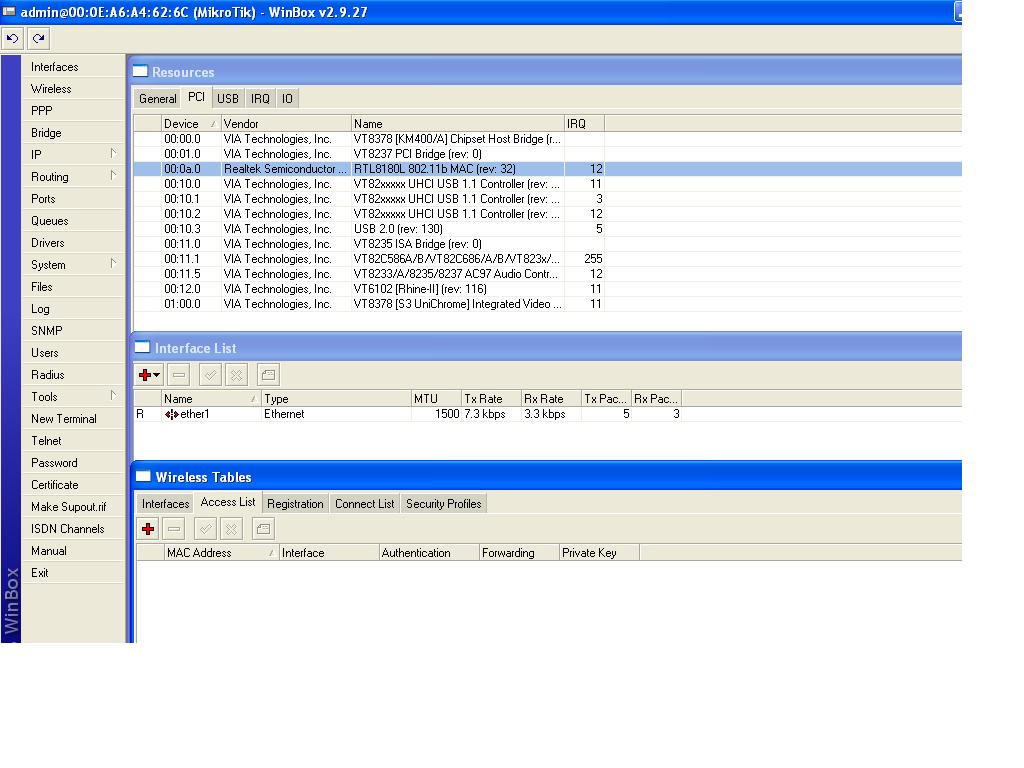This screenshot has width=1024, height=768.
Task: Click the WinBox title bar application icon
Action: click(x=9, y=11)
